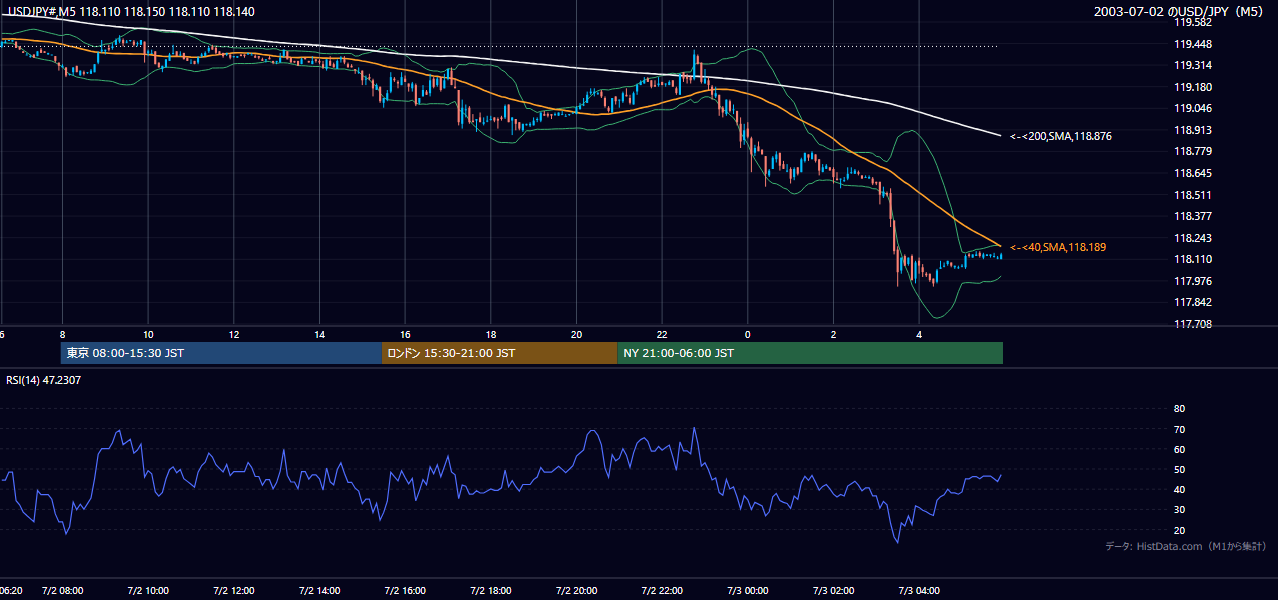Select the NY 21:00-06:00 JST session bar
The height and width of the screenshot is (600, 1278).
tap(810, 353)
